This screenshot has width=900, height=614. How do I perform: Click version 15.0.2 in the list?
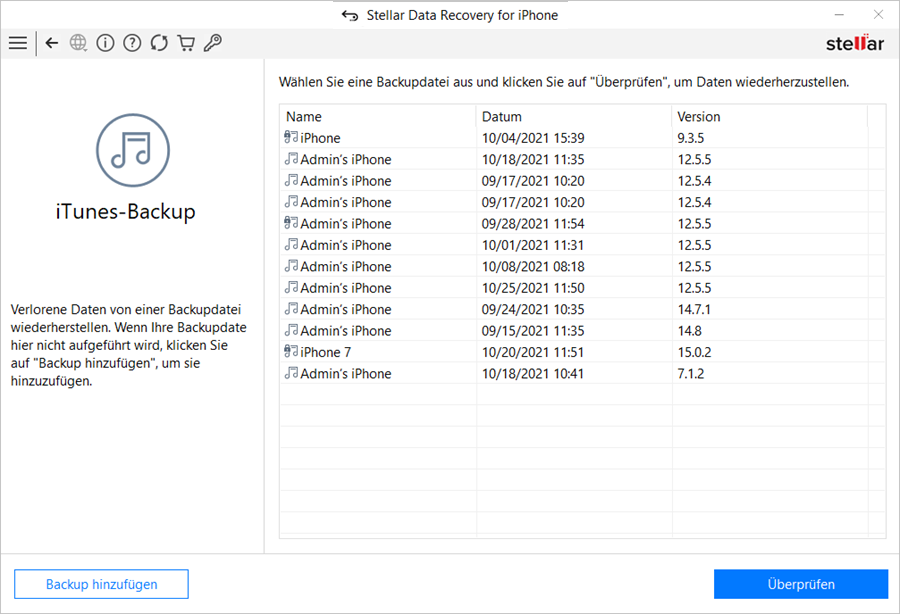pyautogui.click(x=694, y=352)
